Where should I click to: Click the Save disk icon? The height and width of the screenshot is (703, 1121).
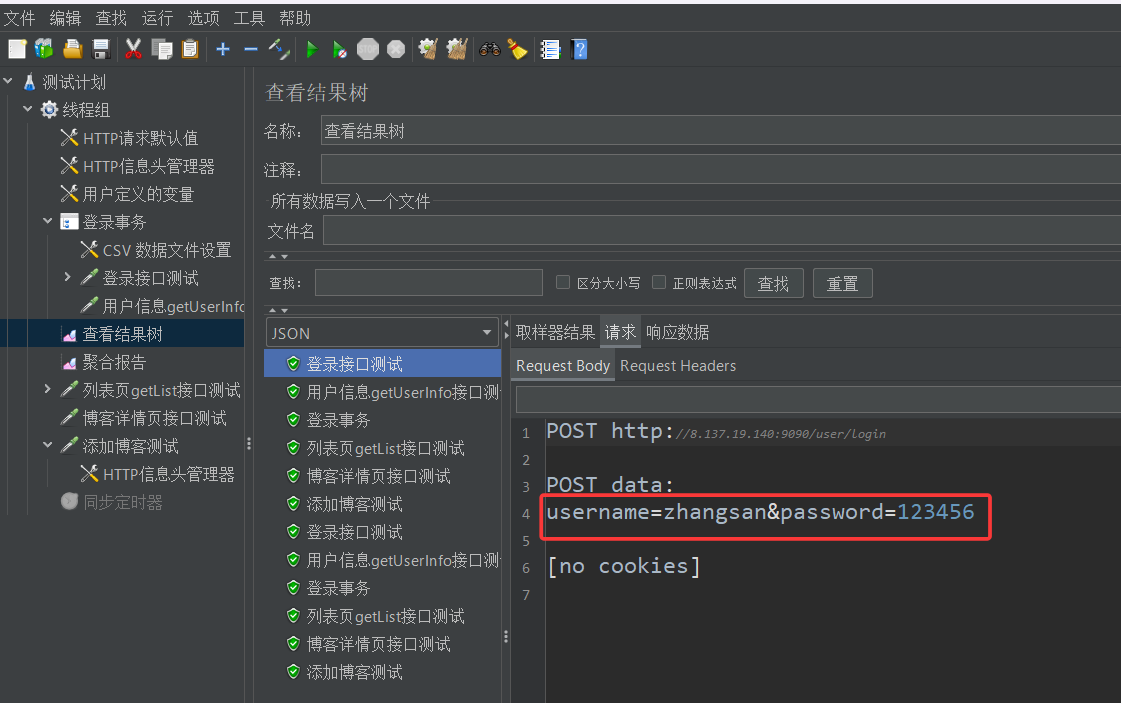101,49
